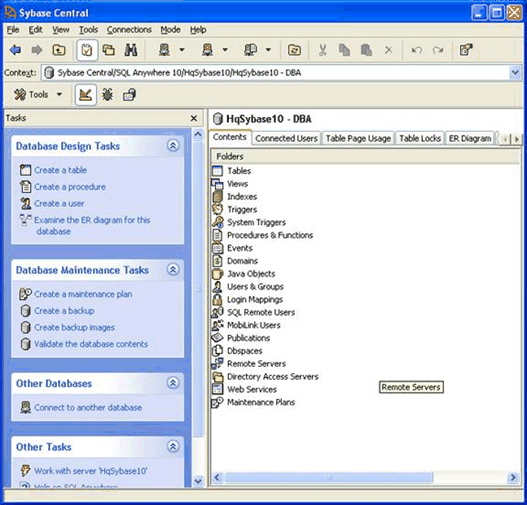
Task: Open the Context path dropdown
Action: pyautogui.click(x=515, y=73)
